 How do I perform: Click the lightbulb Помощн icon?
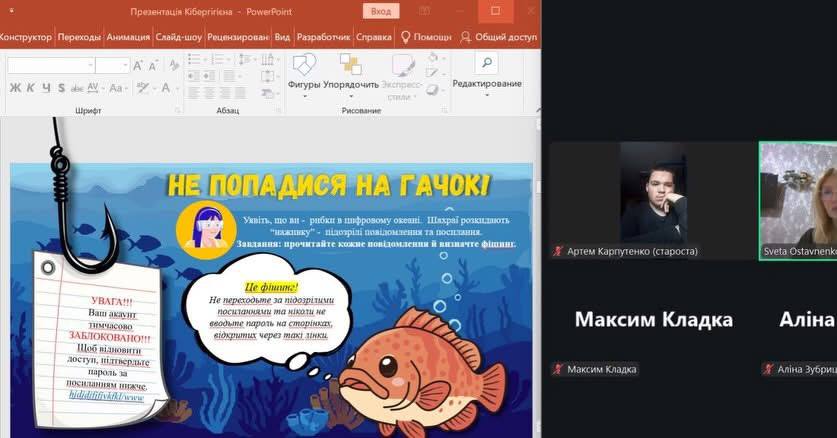405,37
